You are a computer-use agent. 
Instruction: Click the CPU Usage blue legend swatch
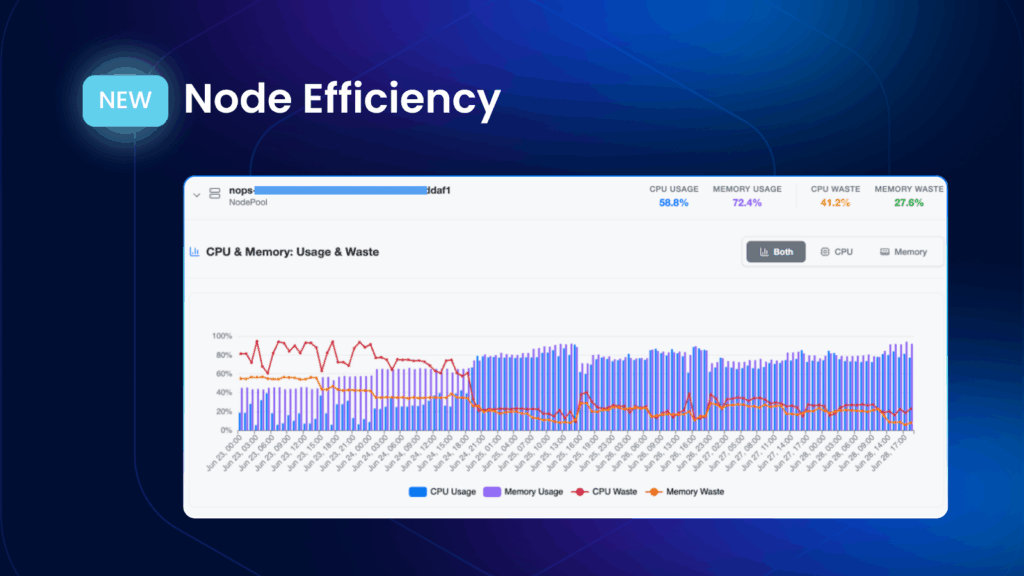[x=417, y=492]
